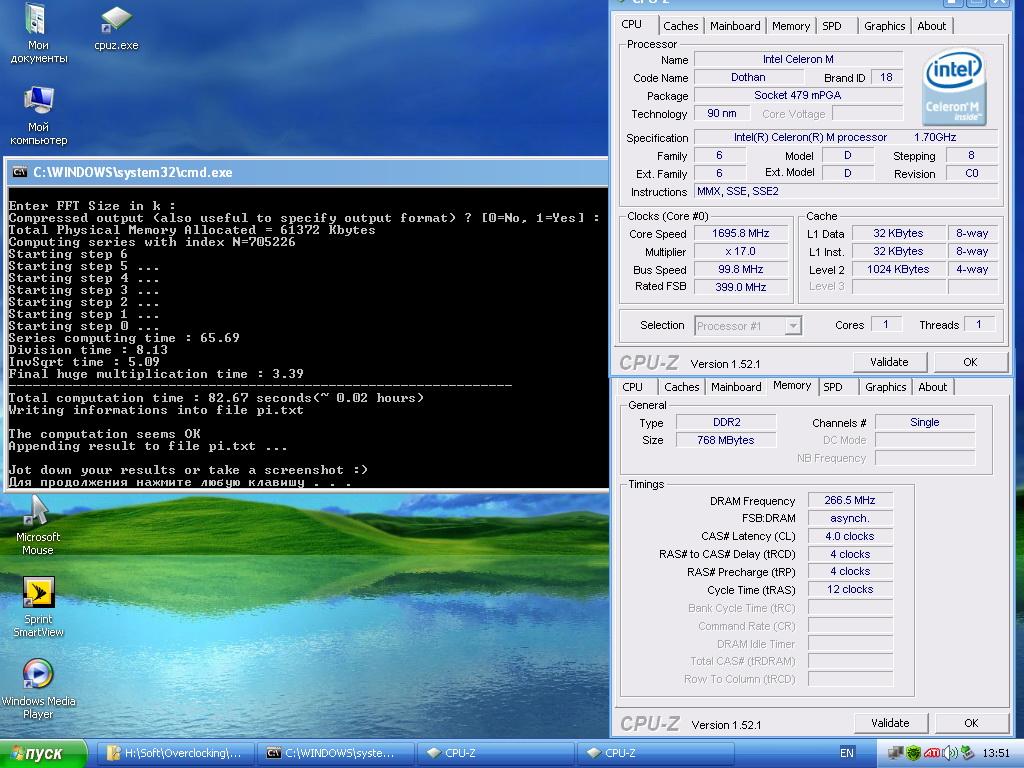Click Validate in lower CPU-Z window
The height and width of the screenshot is (768, 1024).
(890, 723)
